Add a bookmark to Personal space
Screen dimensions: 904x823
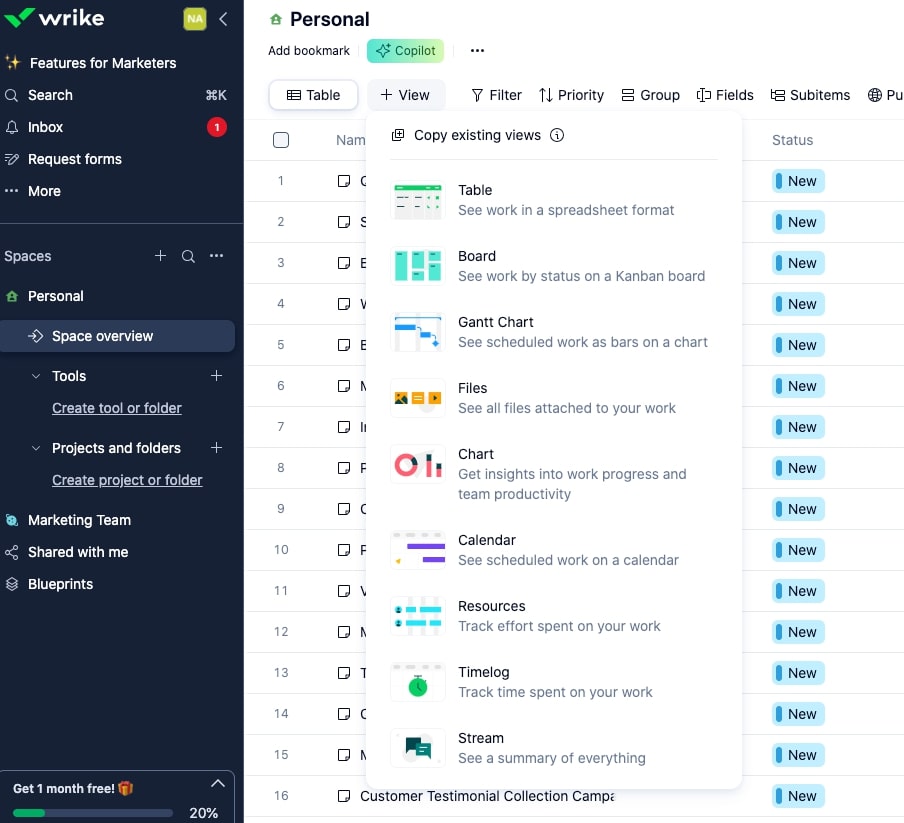tap(308, 50)
